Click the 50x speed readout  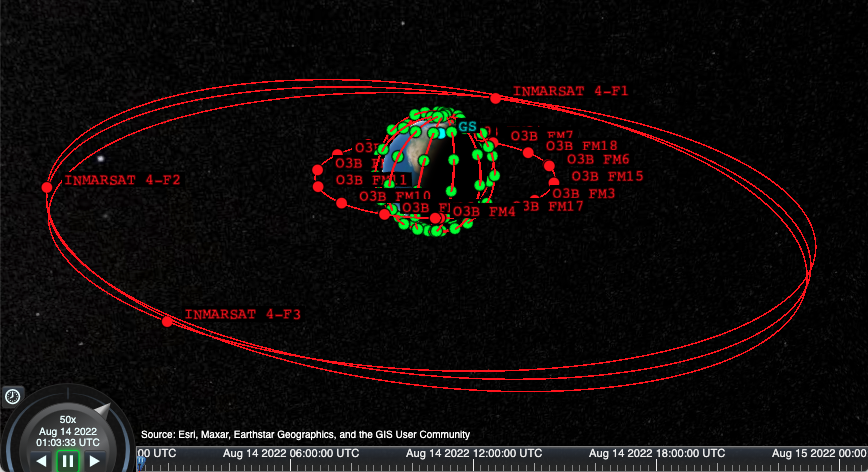pyautogui.click(x=68, y=419)
